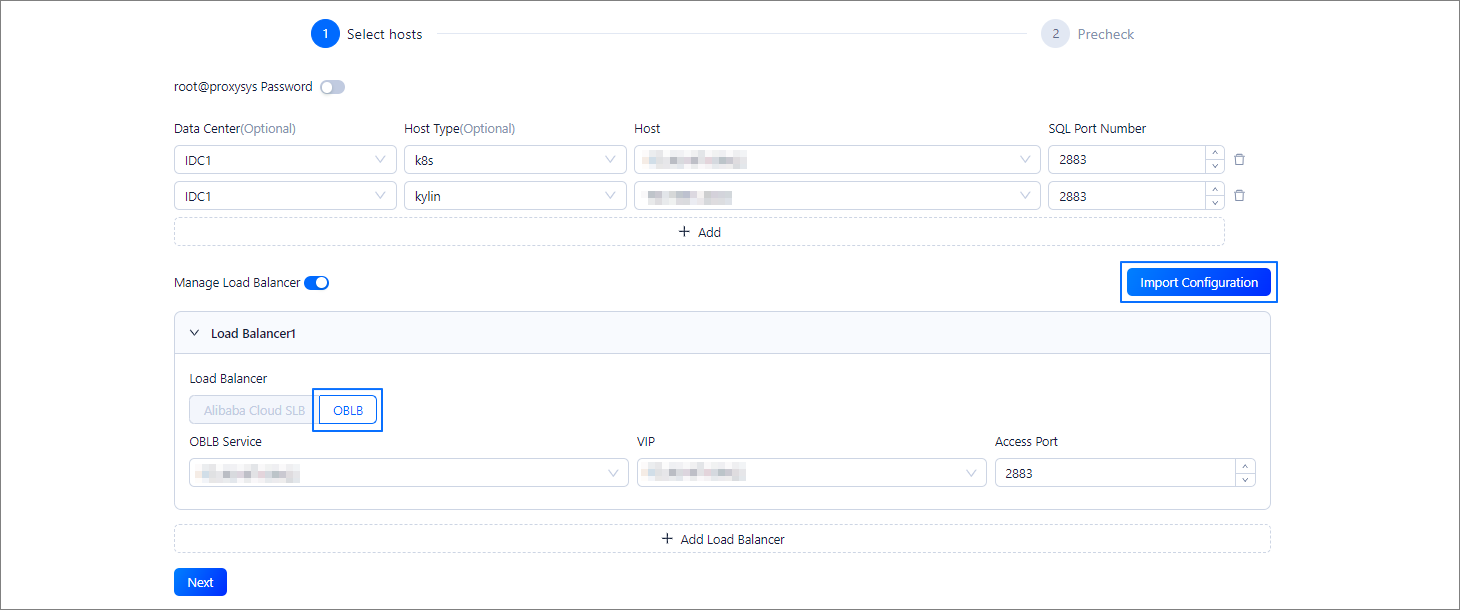This screenshot has height=610, width=1460.
Task: Add another load balancer
Action: [722, 539]
